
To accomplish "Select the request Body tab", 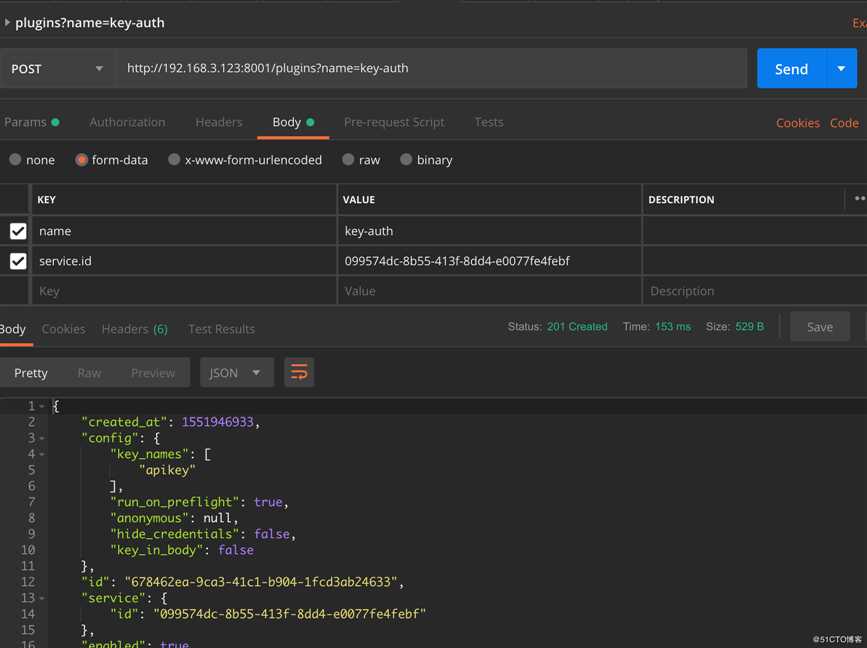I will click(x=293, y=122).
